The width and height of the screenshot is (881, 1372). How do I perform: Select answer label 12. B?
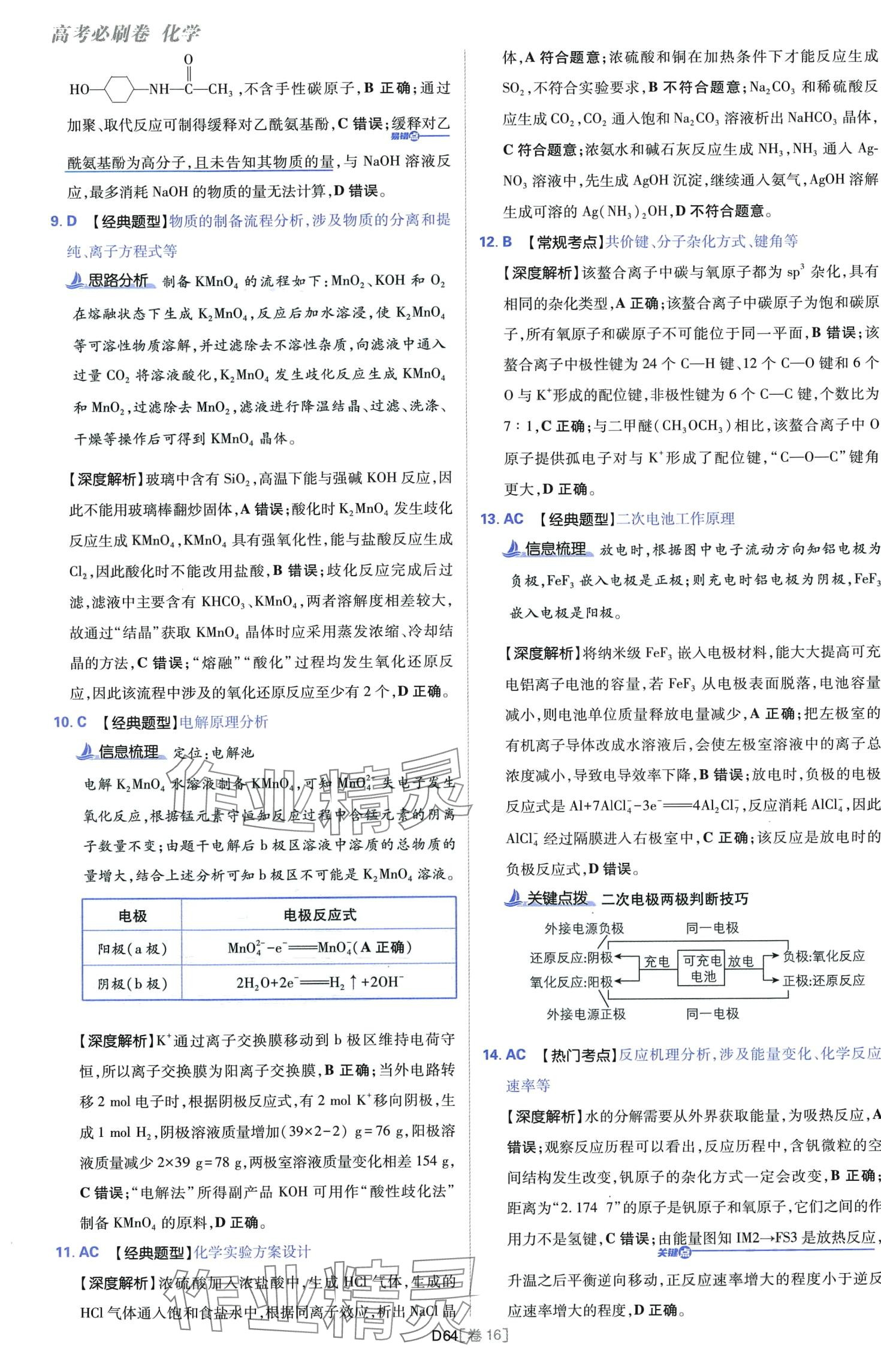496,242
